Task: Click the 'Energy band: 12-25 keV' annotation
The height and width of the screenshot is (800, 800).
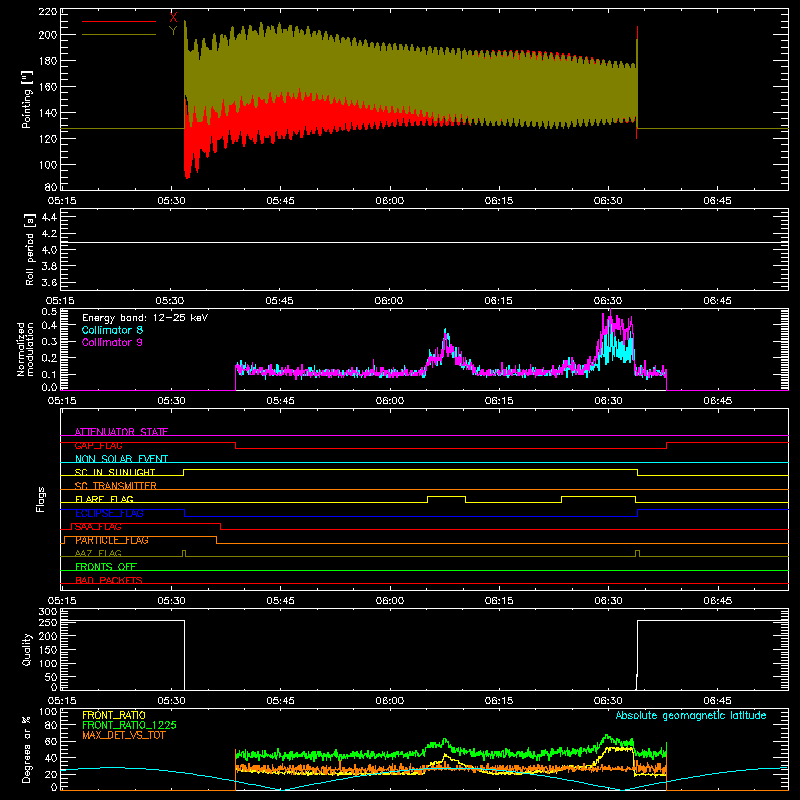Action: (145, 318)
